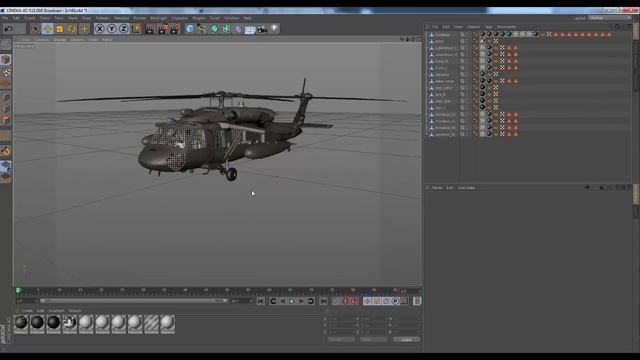Toggle the X axis lock
The width and height of the screenshot is (640, 360).
click(100, 29)
